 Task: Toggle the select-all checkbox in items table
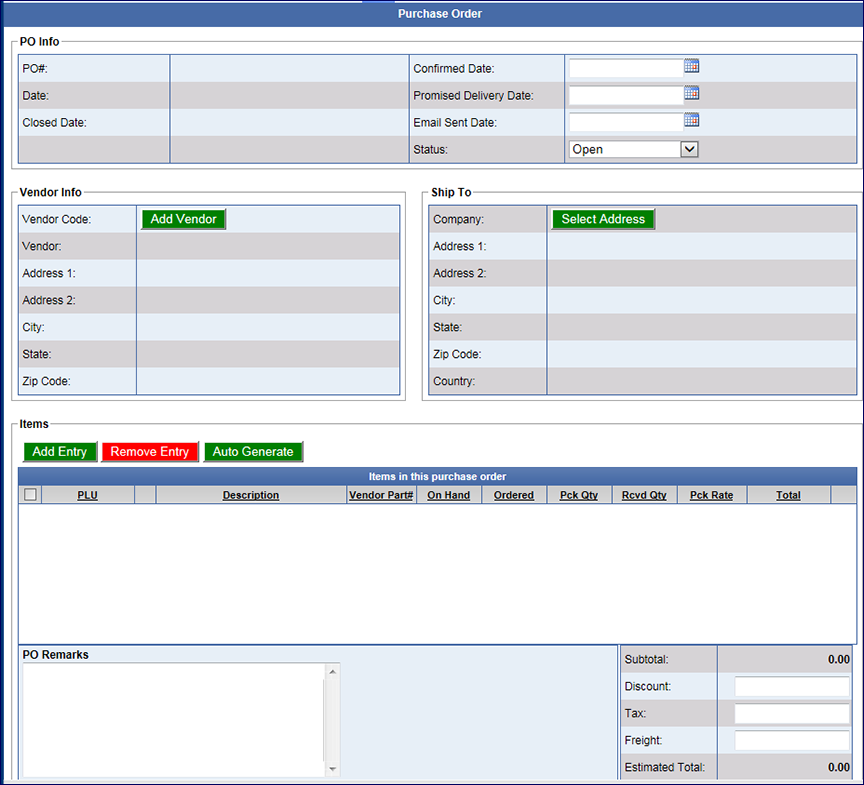click(x=30, y=494)
